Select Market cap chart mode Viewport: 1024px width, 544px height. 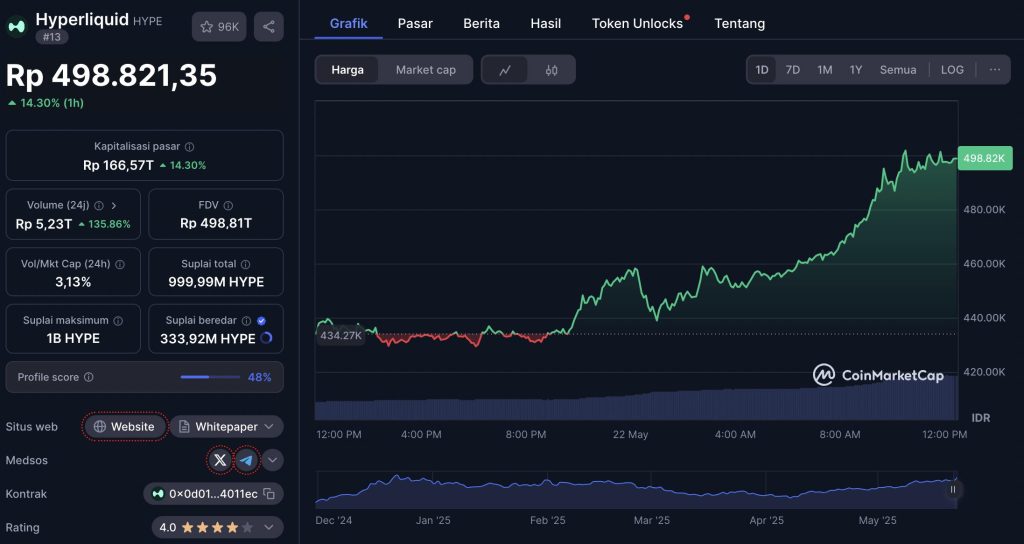pos(426,70)
